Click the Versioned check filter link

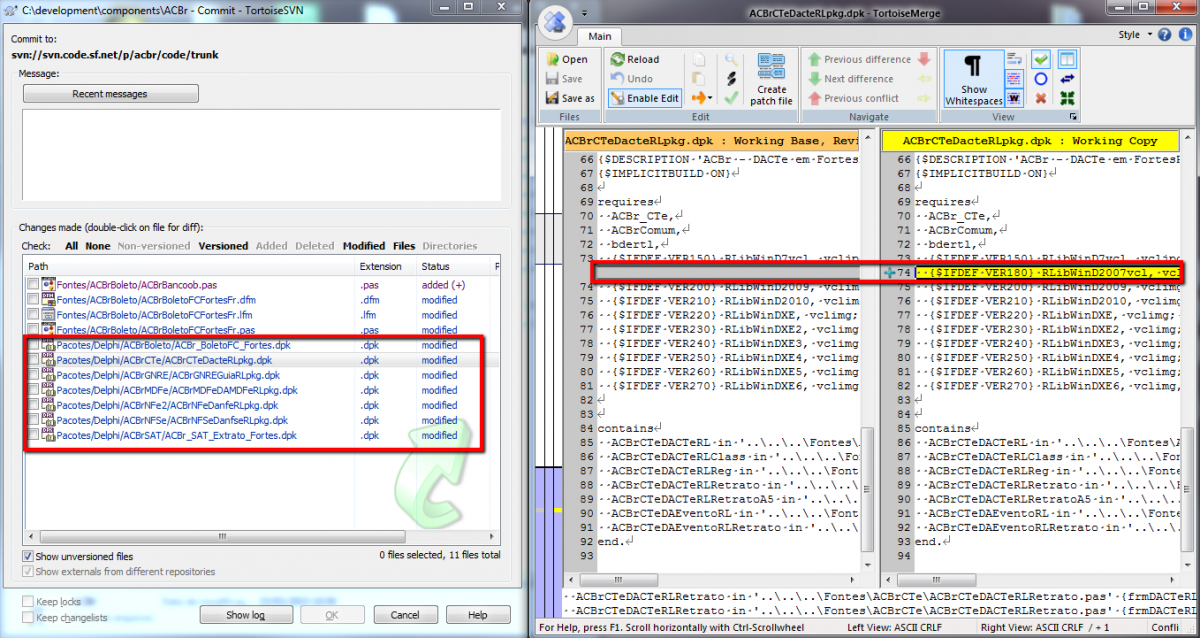tap(223, 245)
